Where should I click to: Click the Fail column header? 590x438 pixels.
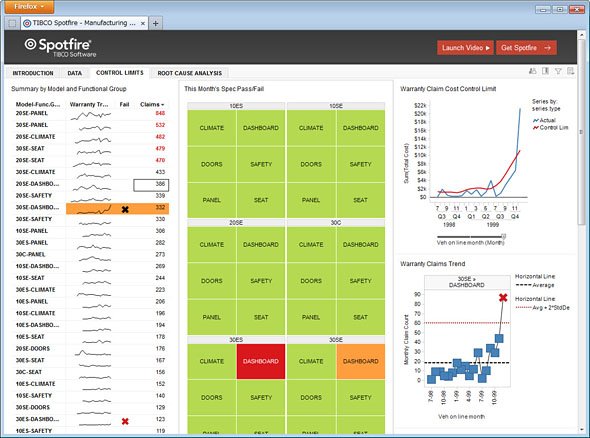point(124,104)
